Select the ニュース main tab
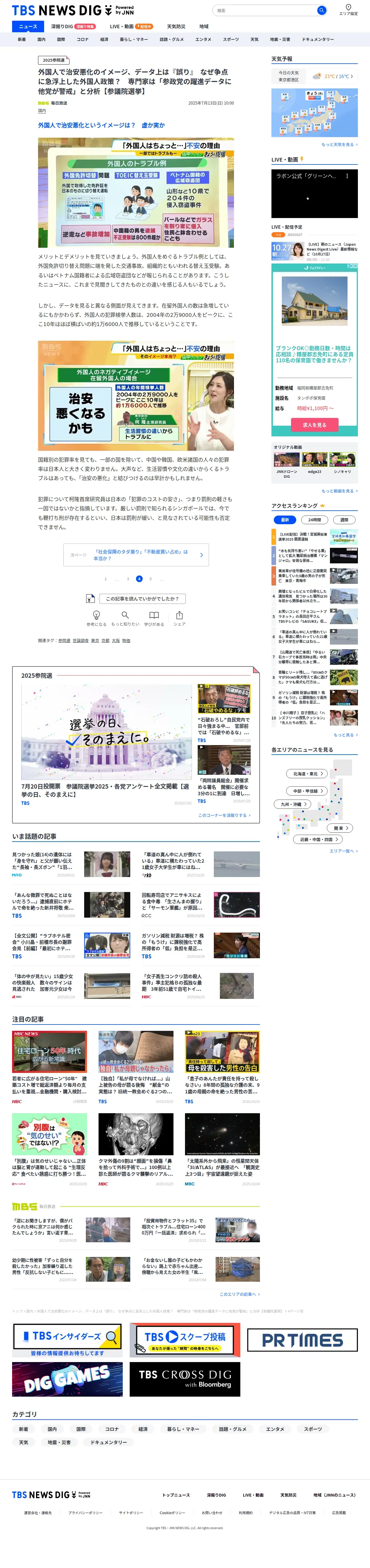This screenshot has height=1568, width=370. tap(28, 27)
